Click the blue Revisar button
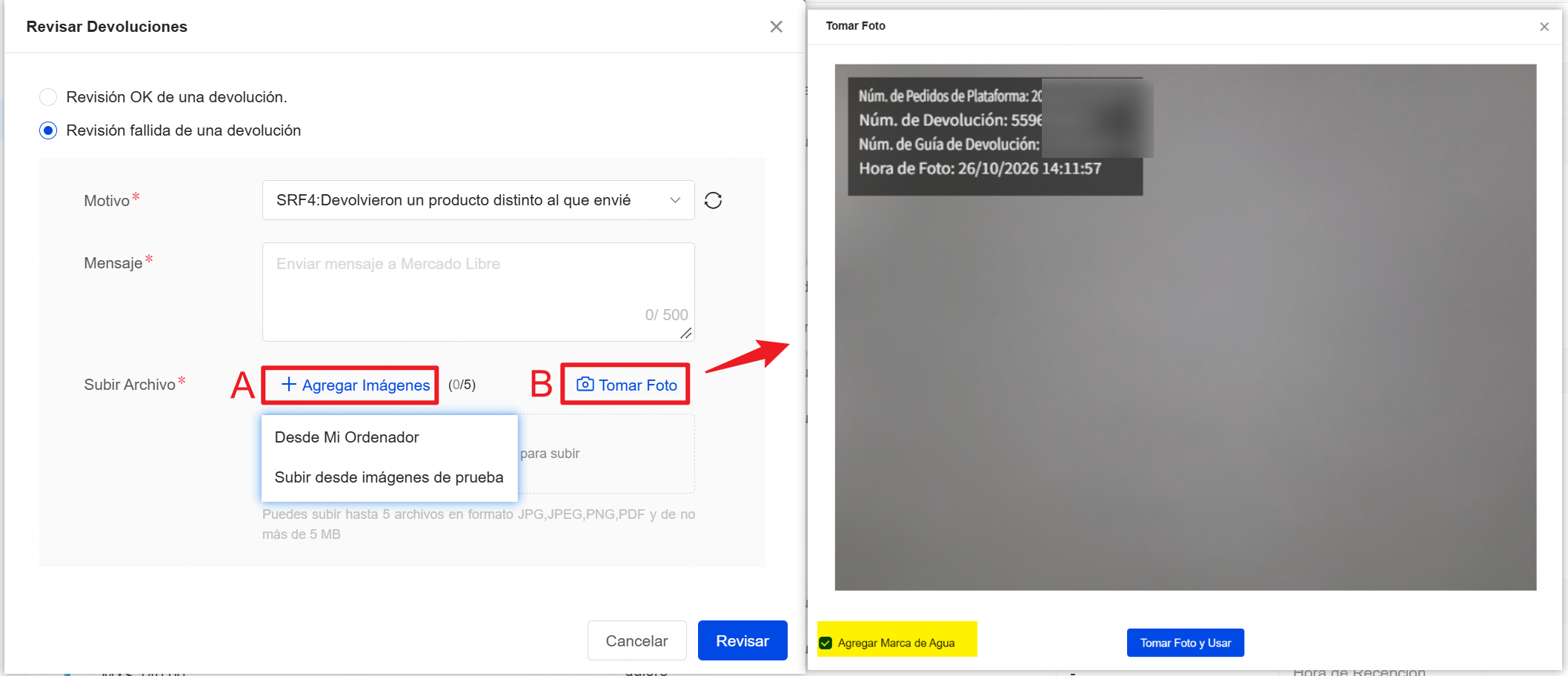1568x676 pixels. click(743, 640)
